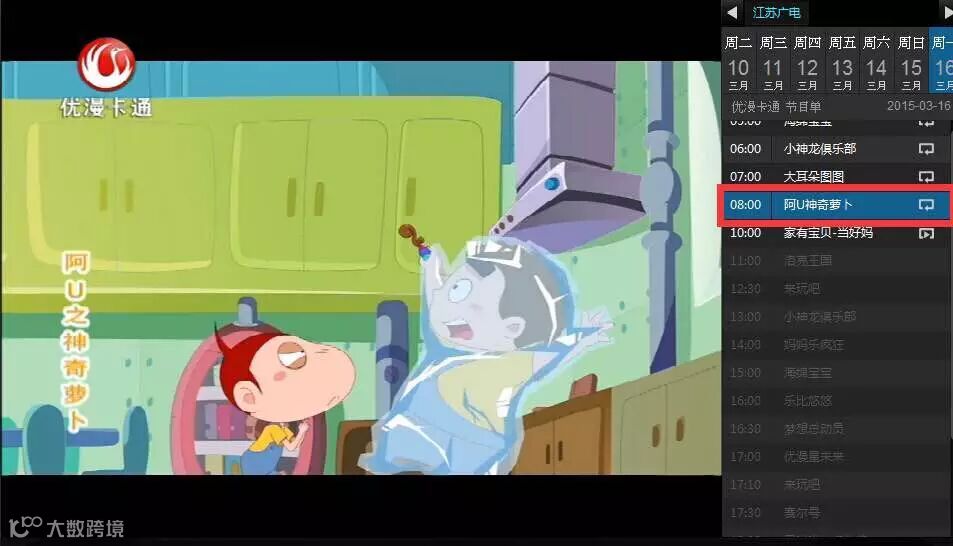This screenshot has height=546, width=953.
Task: Select the 08:00 阿U神奇萝卜 program row
Action: coord(836,205)
